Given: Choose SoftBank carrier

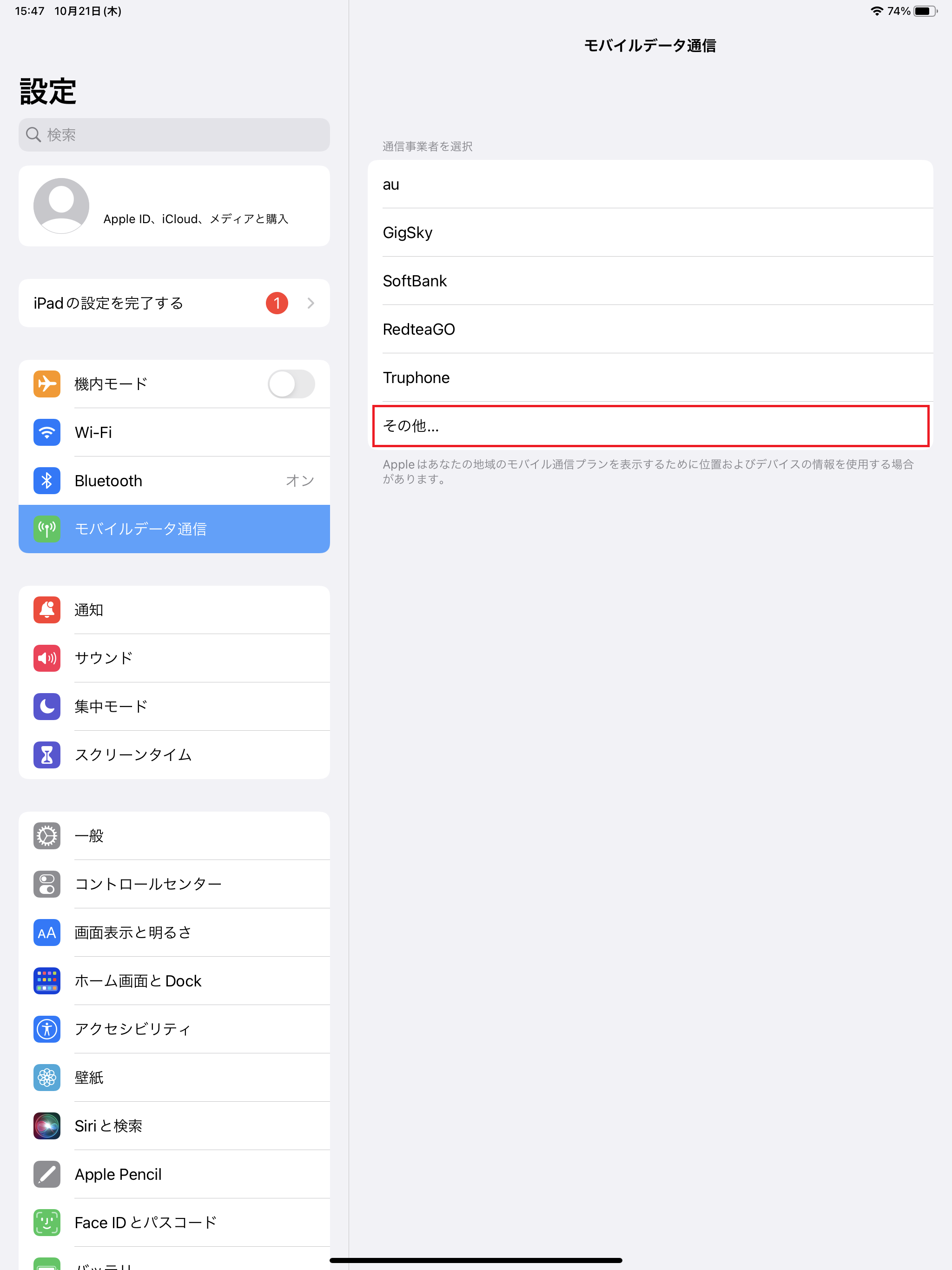Looking at the screenshot, I should tap(650, 281).
